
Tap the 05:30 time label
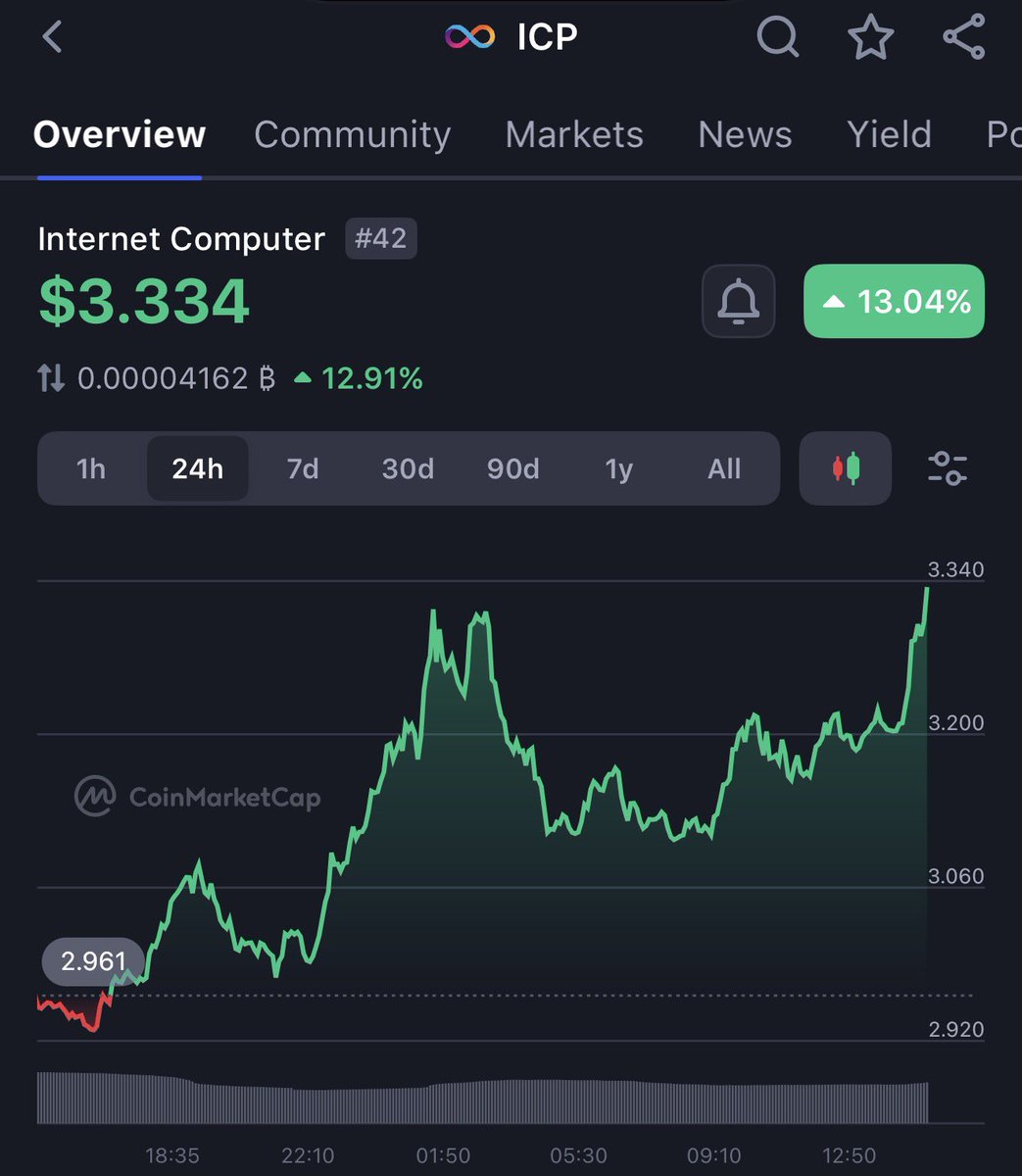point(578,1156)
